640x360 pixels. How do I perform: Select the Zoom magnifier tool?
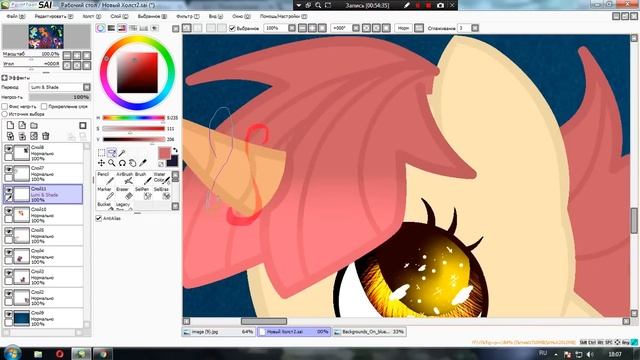[x=111, y=163]
